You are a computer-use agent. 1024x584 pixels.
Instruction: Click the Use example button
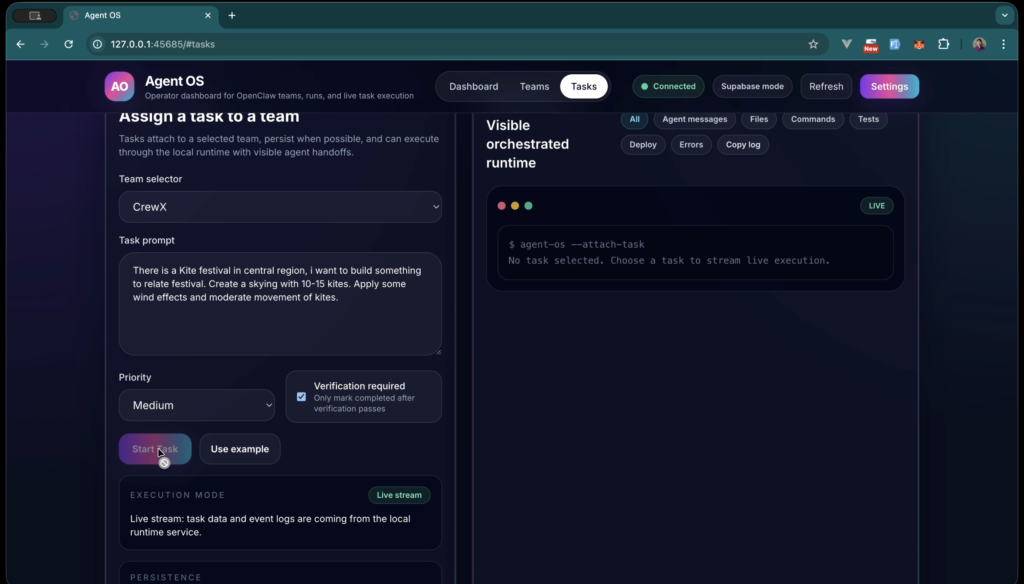coord(239,449)
